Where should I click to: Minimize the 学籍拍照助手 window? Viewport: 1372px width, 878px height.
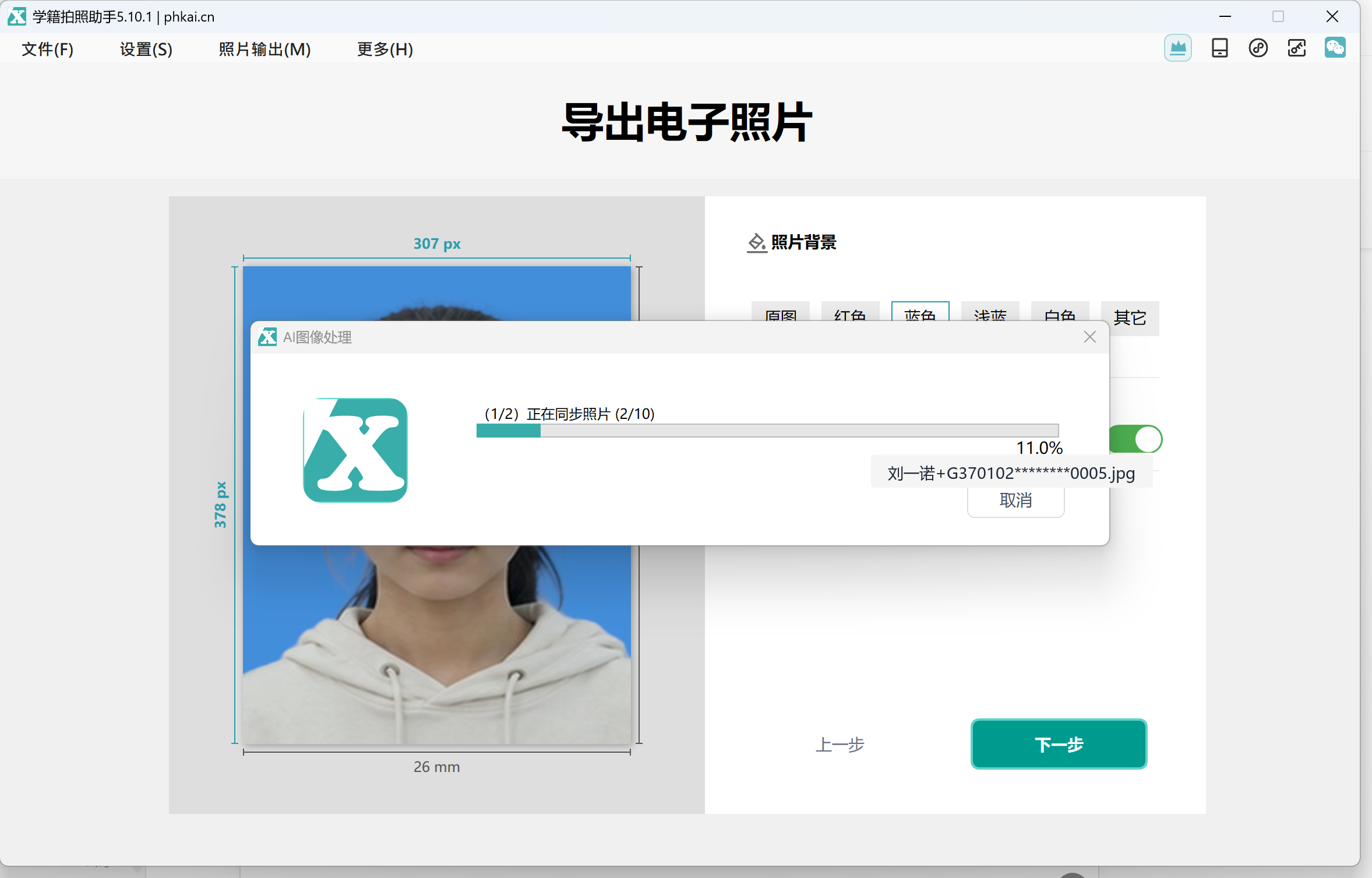tap(1225, 16)
